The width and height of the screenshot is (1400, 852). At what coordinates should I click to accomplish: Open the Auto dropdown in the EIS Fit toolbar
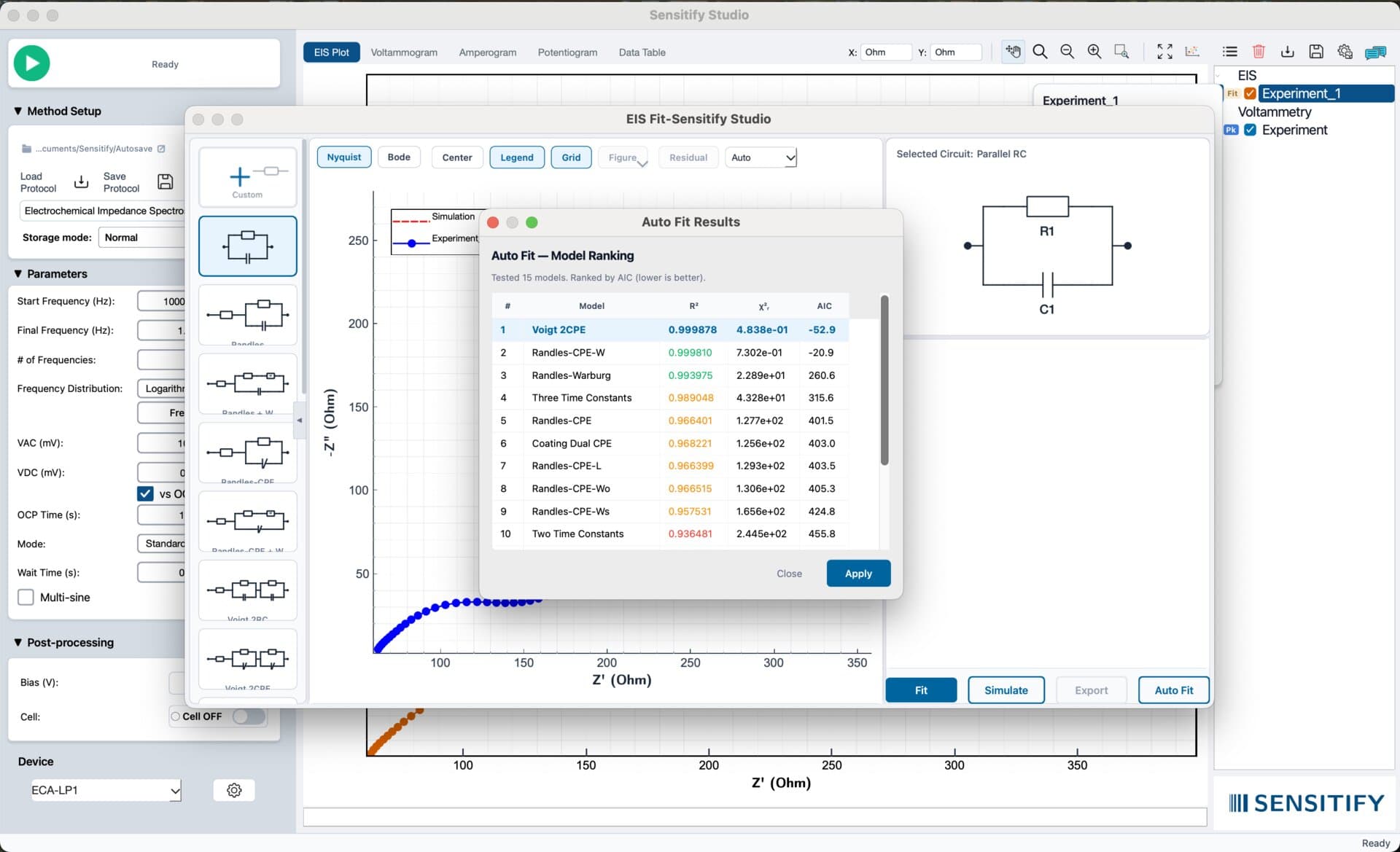[761, 157]
